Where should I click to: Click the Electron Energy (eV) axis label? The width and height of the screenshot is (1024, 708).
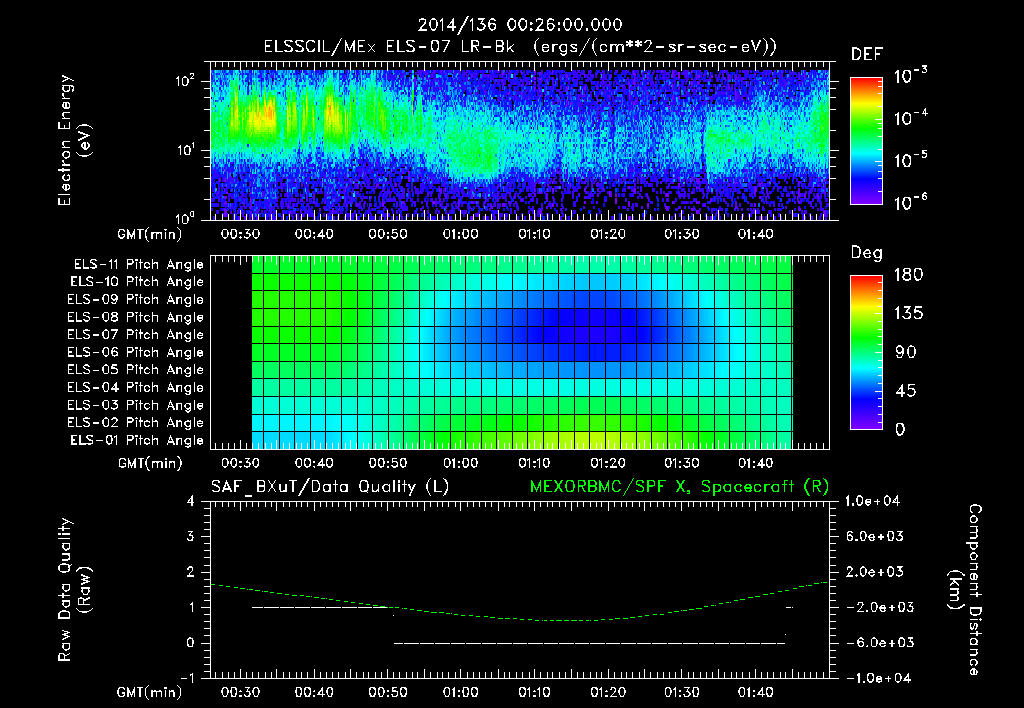[74, 140]
